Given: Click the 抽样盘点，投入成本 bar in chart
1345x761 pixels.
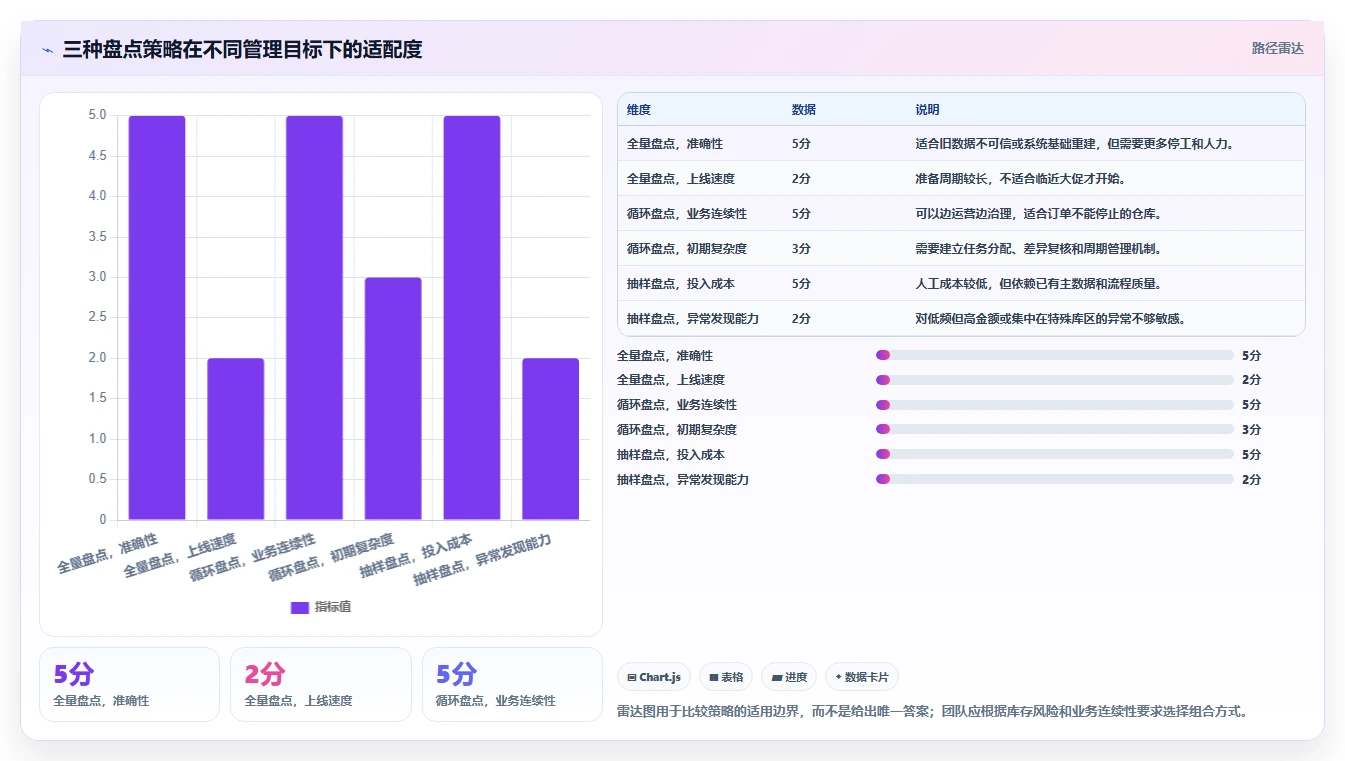Looking at the screenshot, I should (472, 318).
